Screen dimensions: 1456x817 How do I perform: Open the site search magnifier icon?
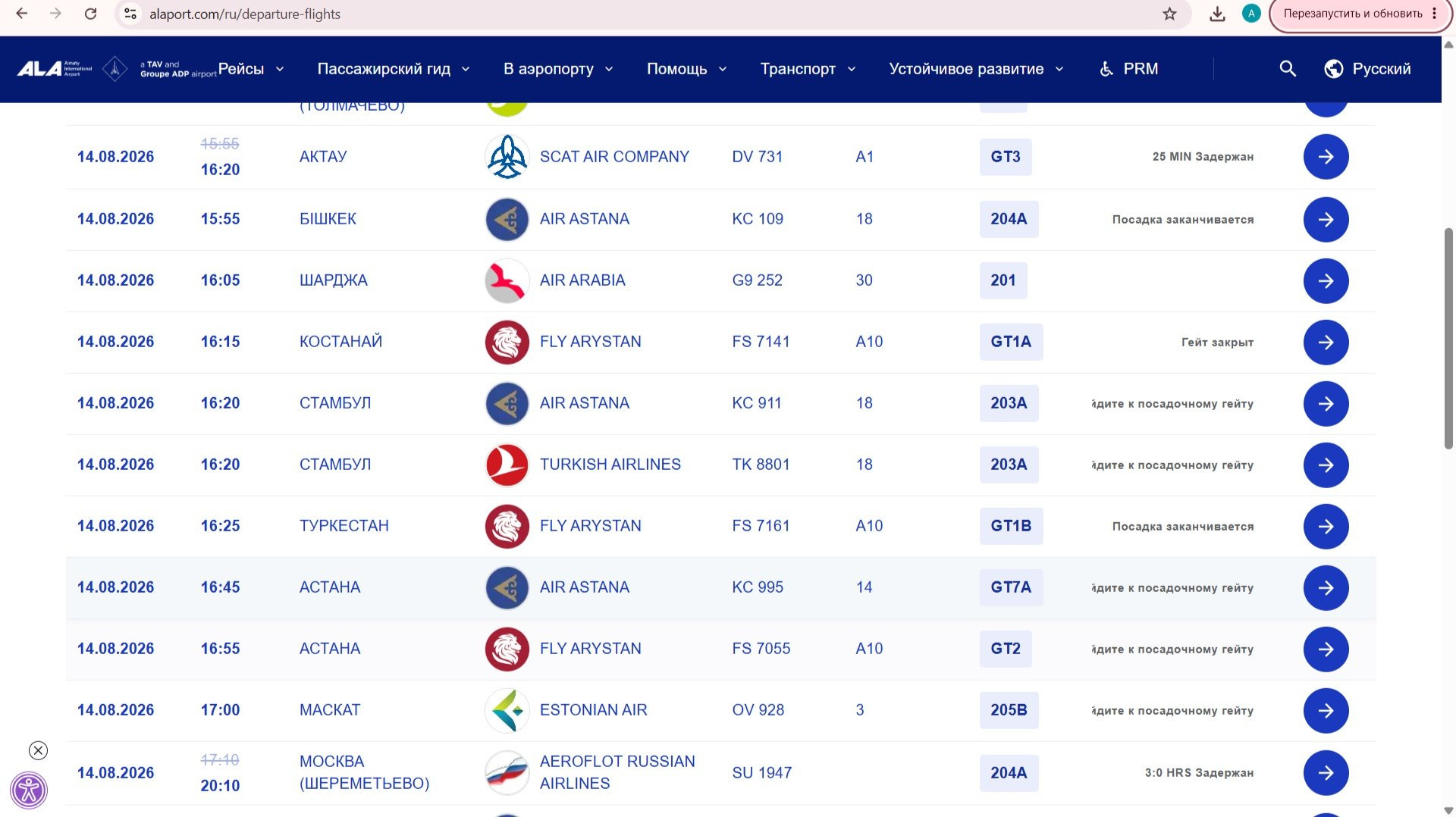pyautogui.click(x=1287, y=69)
